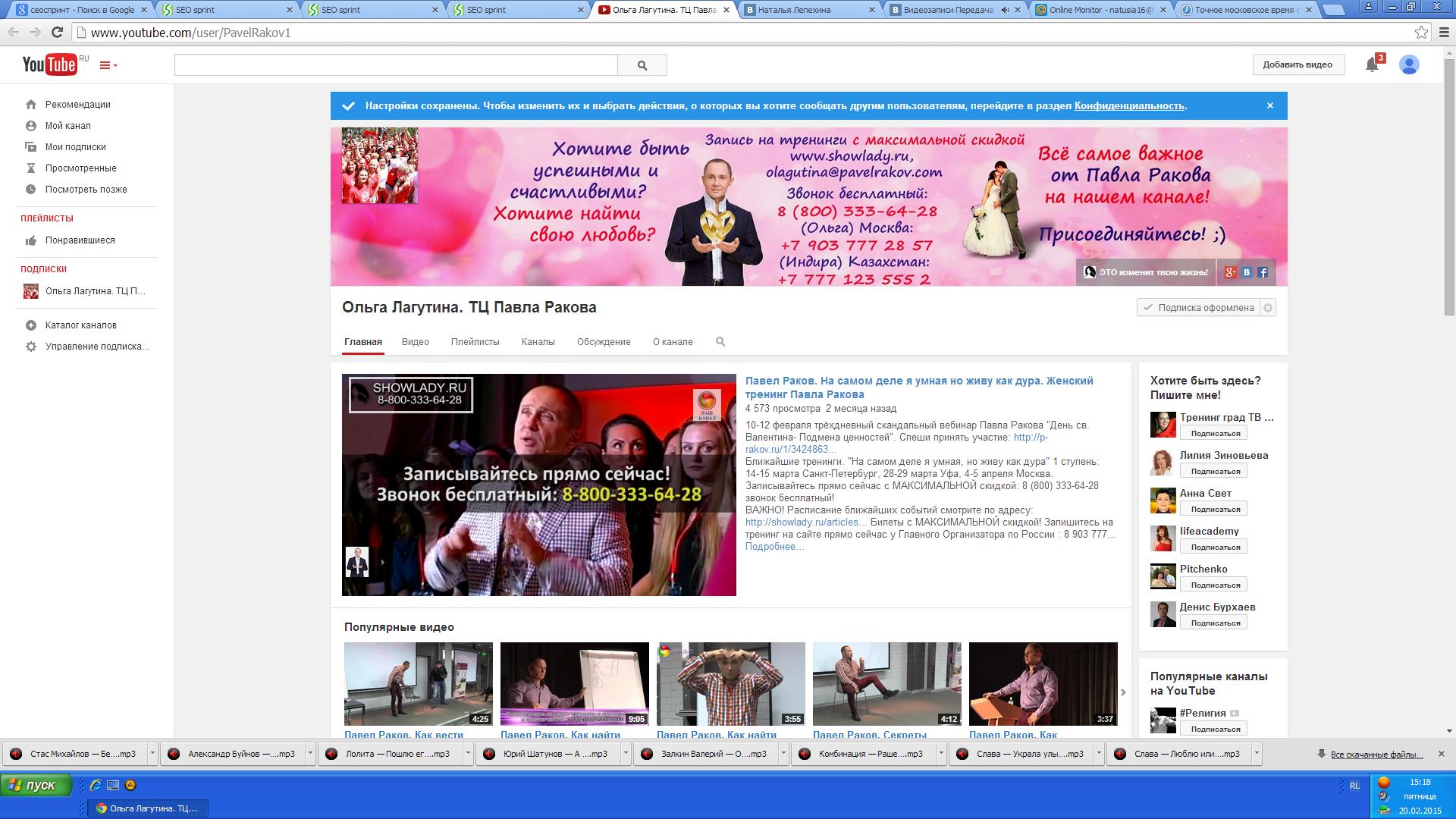The height and width of the screenshot is (819, 1456).
Task: Subscribe to lifeacademy channel
Action: pyautogui.click(x=1215, y=548)
